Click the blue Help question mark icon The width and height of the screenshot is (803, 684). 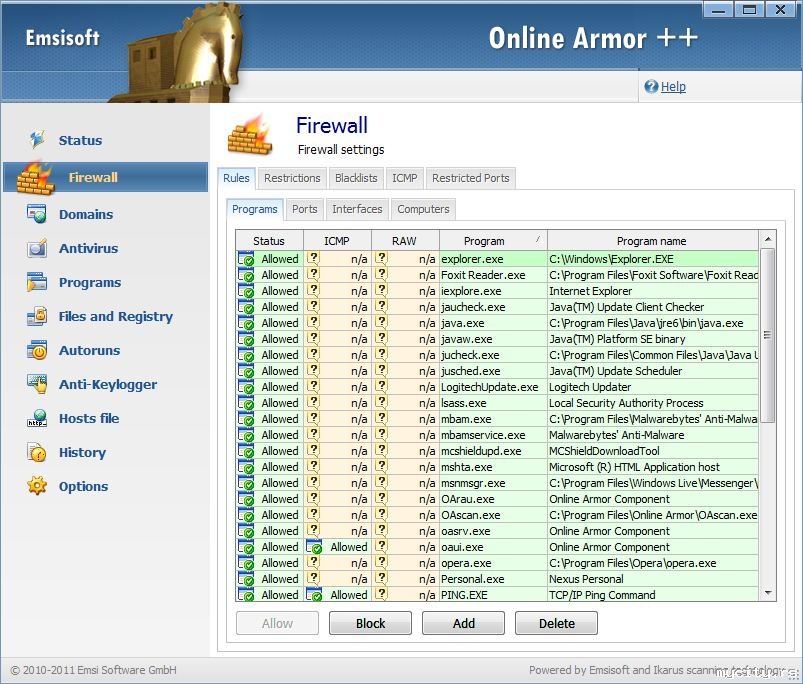click(651, 87)
